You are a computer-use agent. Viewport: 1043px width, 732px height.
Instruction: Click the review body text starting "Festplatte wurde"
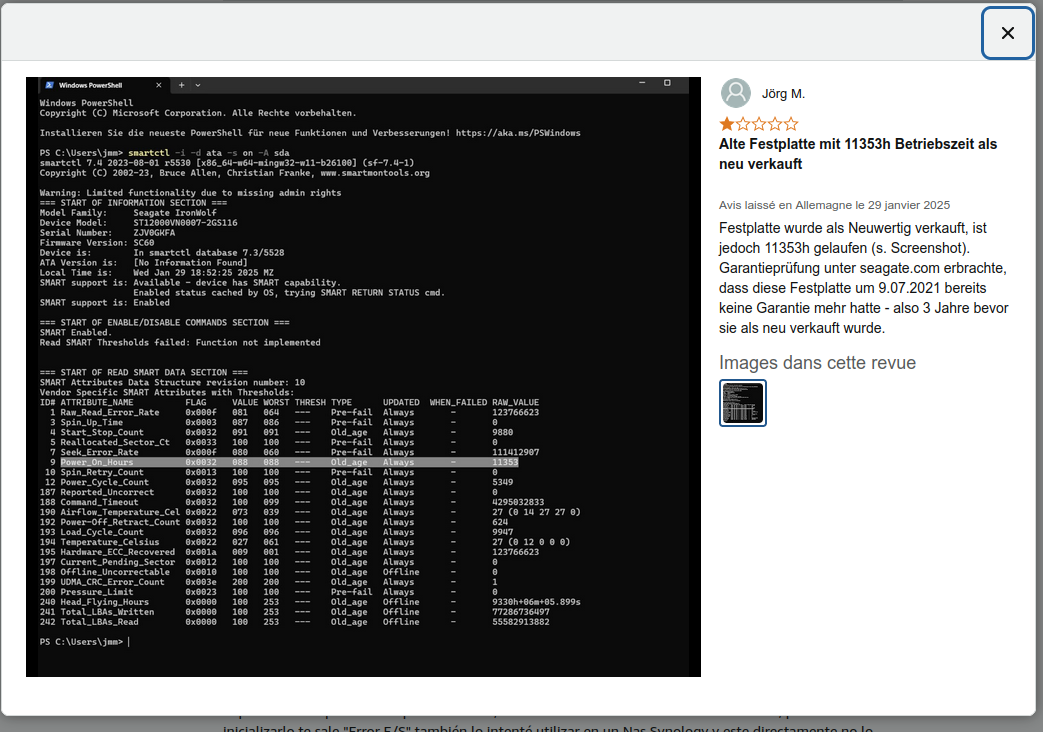[863, 278]
